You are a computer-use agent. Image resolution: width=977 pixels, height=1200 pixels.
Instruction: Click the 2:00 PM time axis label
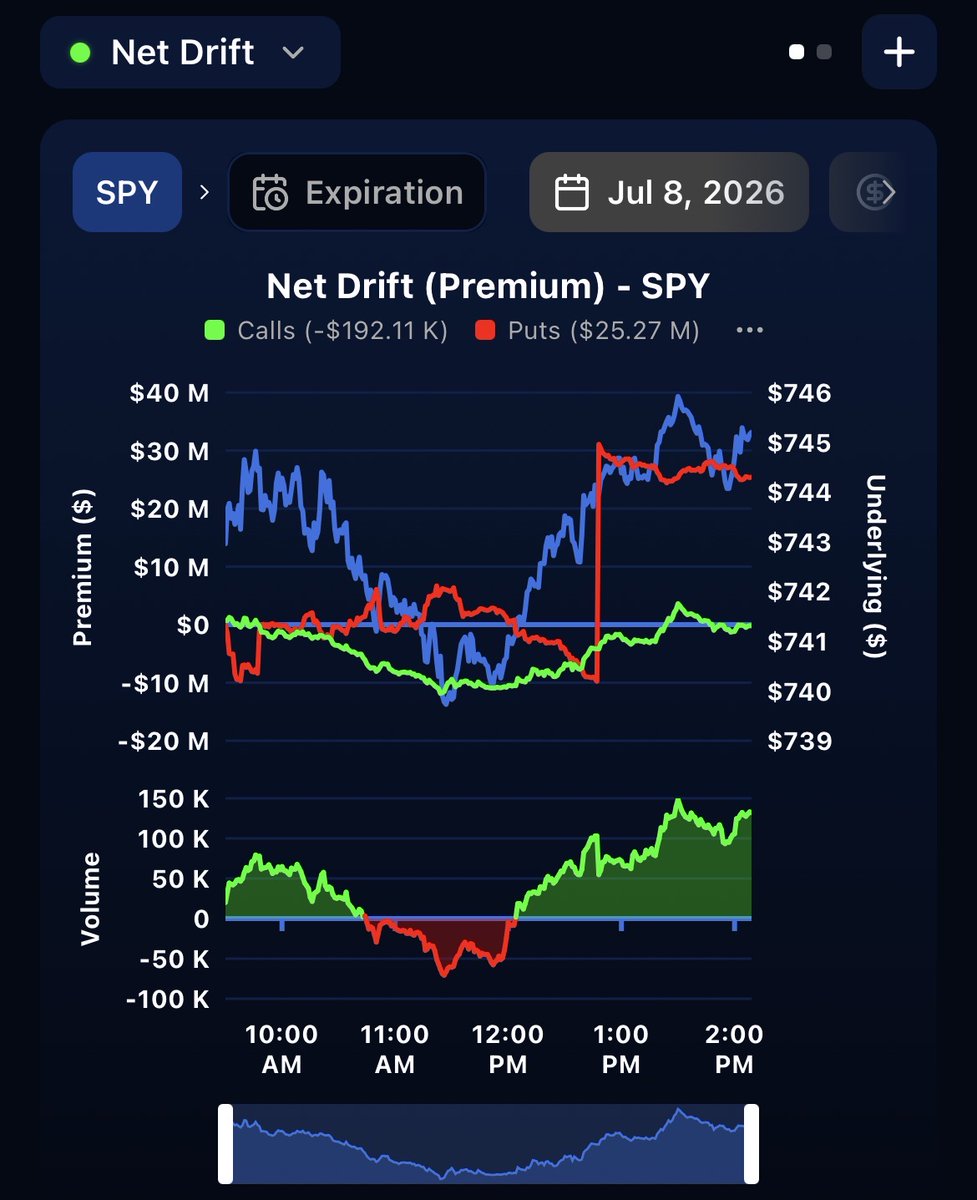pos(734,1049)
